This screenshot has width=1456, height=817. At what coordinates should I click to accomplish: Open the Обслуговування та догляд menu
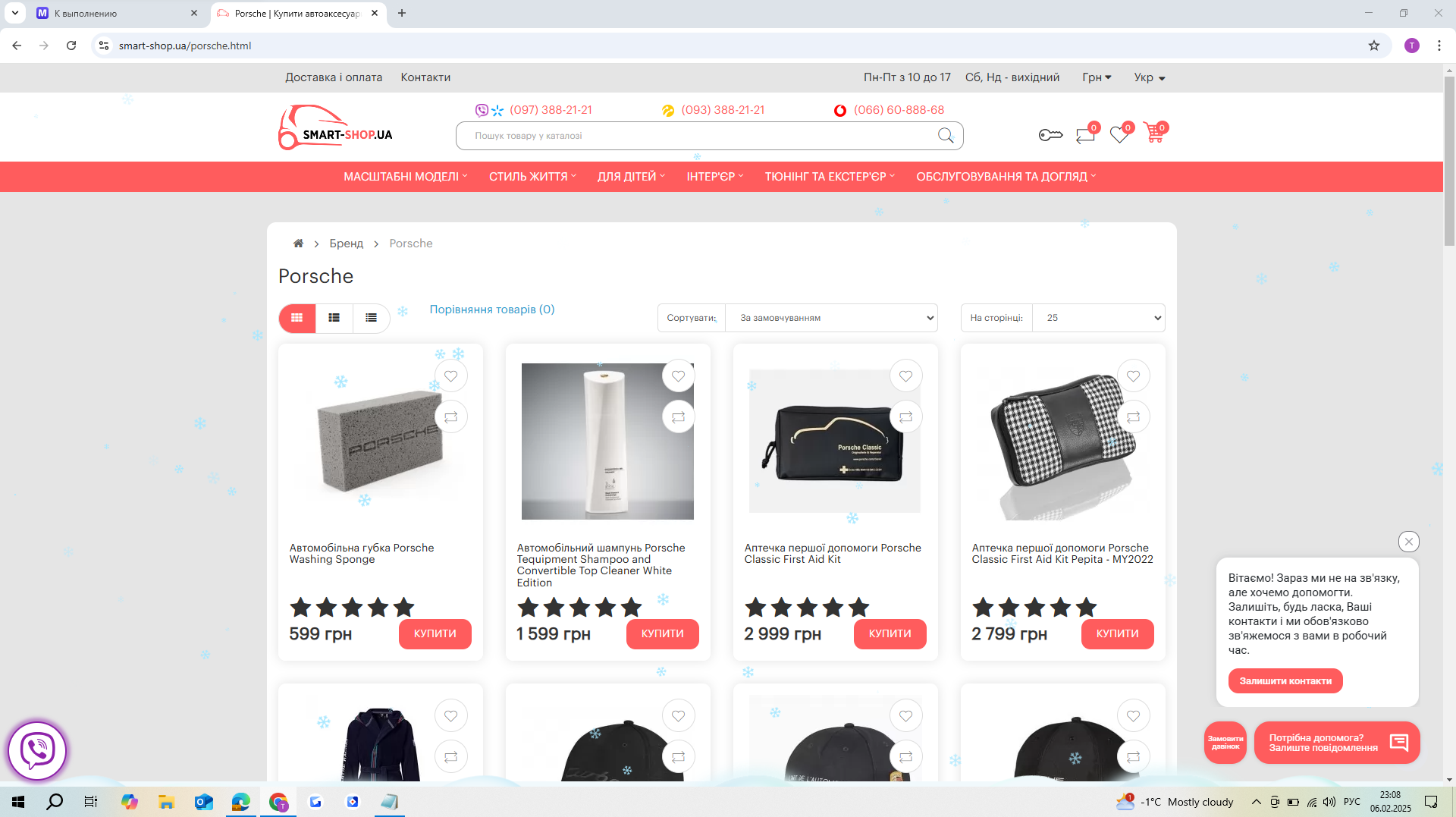pyautogui.click(x=1006, y=177)
